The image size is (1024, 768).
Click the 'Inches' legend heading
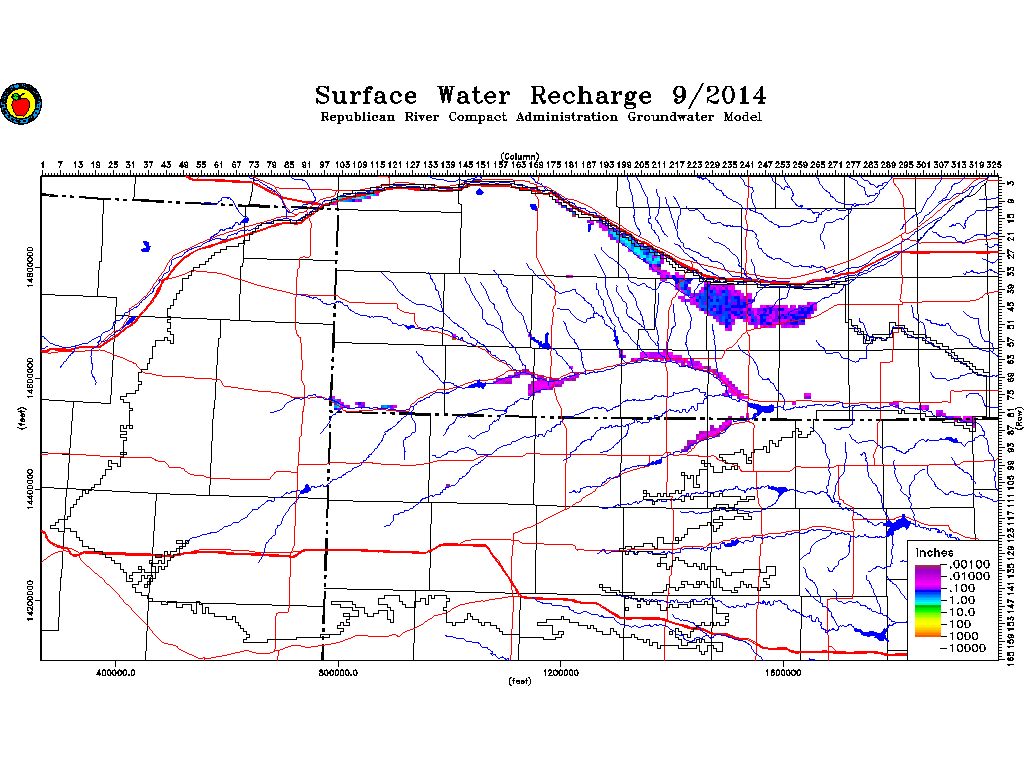(x=933, y=553)
